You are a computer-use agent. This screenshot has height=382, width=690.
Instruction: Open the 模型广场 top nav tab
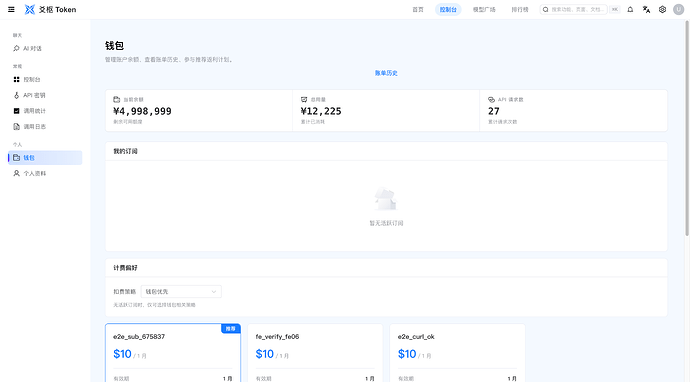(484, 9)
